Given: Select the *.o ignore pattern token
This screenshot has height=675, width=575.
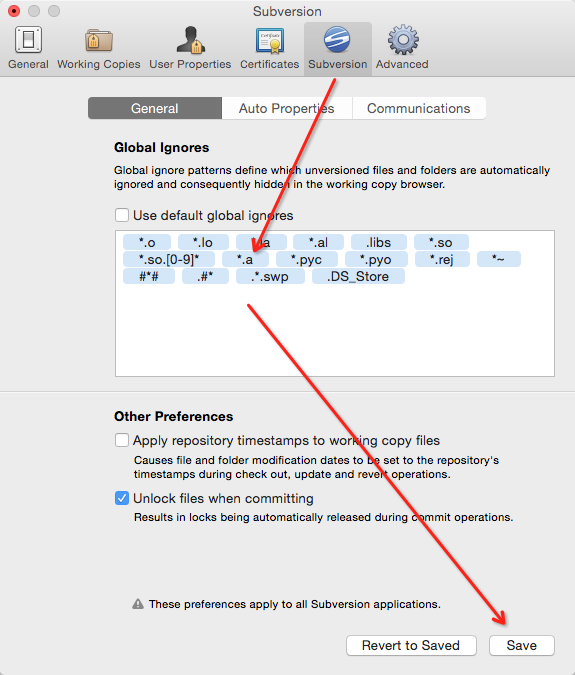Looking at the screenshot, I should click(x=147, y=242).
